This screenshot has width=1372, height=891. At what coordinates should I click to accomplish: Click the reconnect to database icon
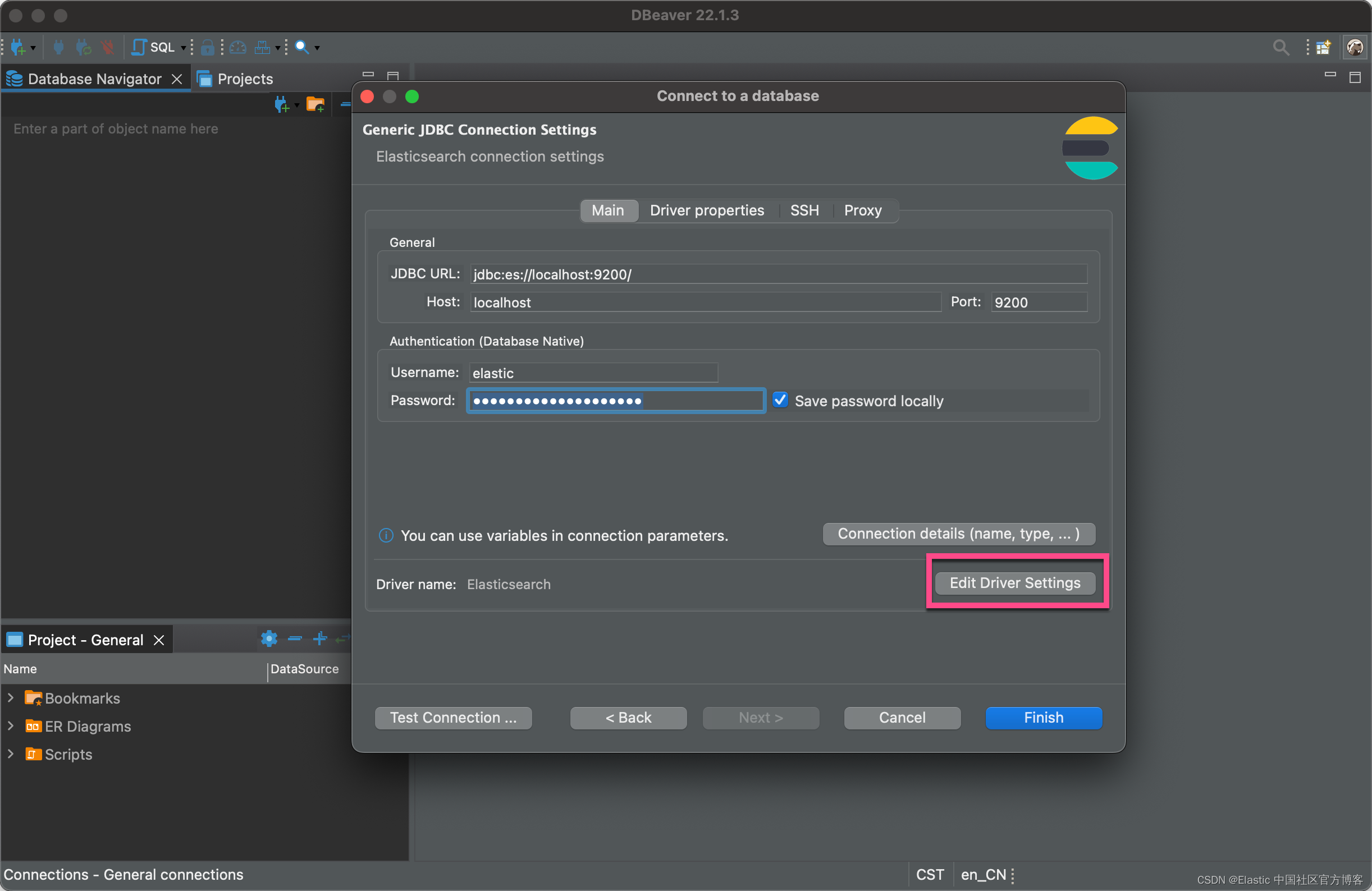click(84, 47)
